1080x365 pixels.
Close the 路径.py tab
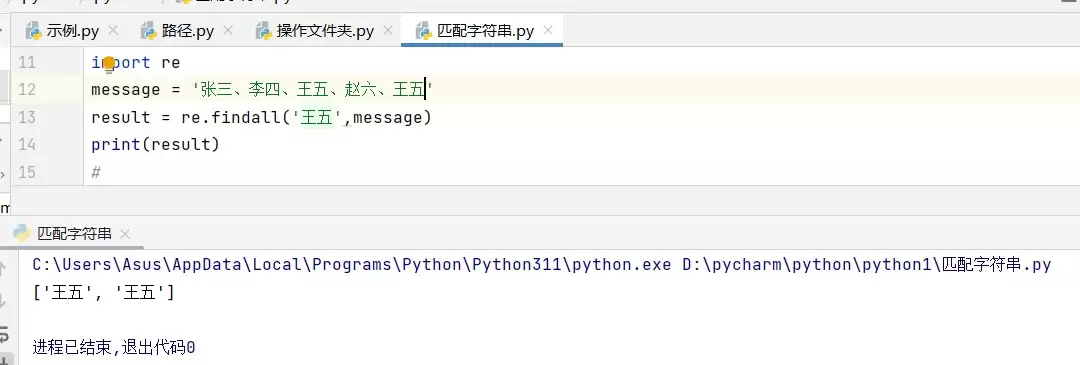tap(229, 30)
